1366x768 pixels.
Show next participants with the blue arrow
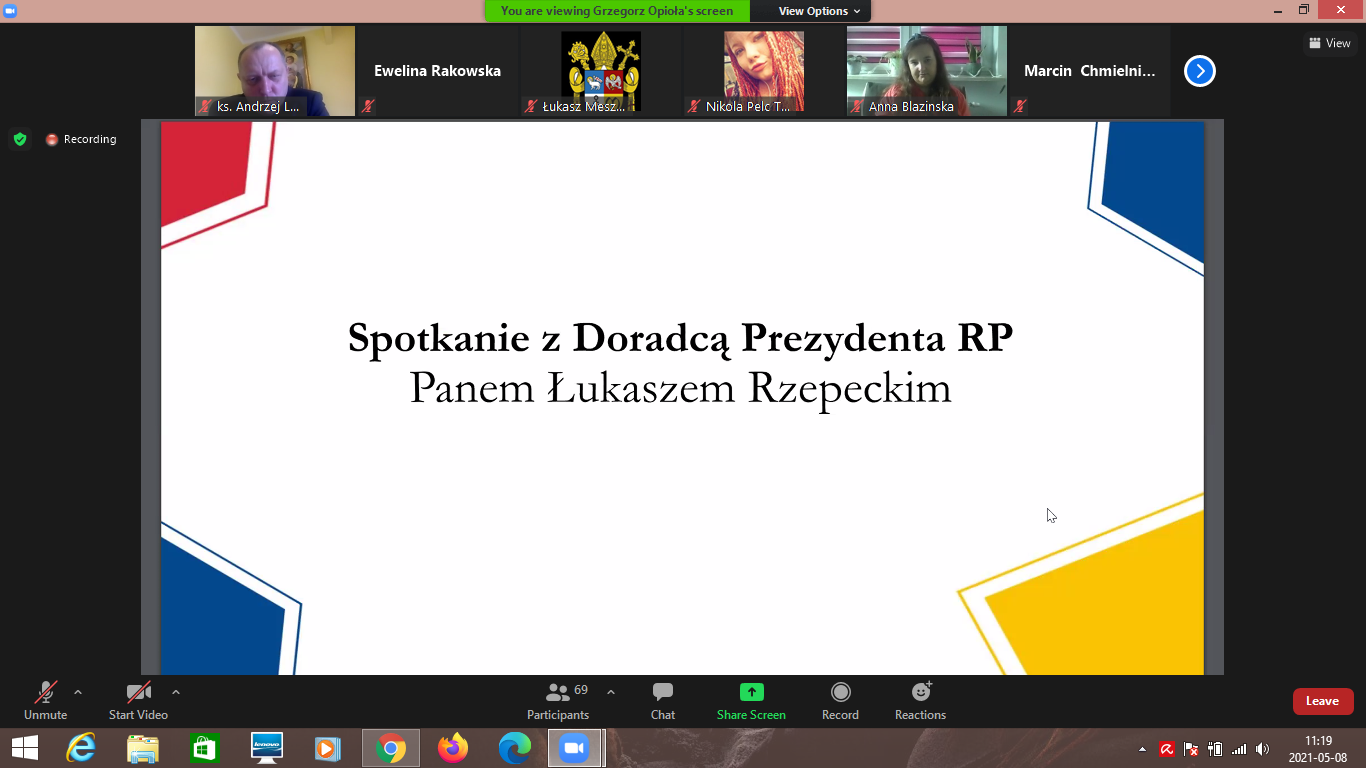(x=1199, y=71)
